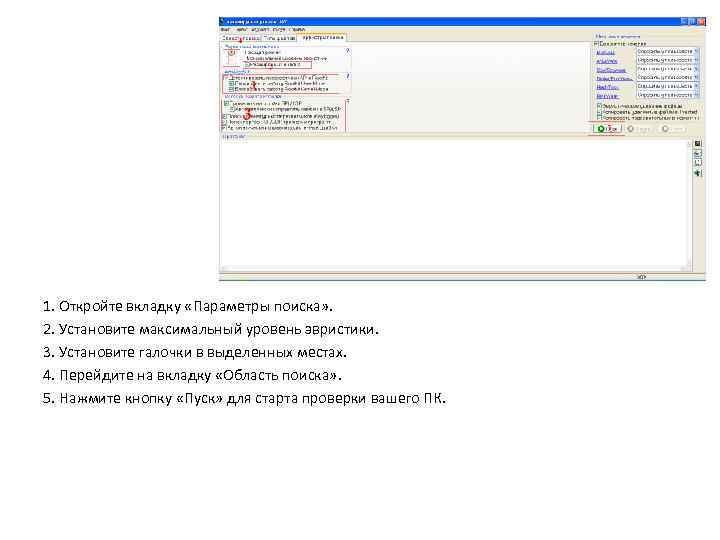Save protocol using dark diskette icon beside log

click(698, 143)
